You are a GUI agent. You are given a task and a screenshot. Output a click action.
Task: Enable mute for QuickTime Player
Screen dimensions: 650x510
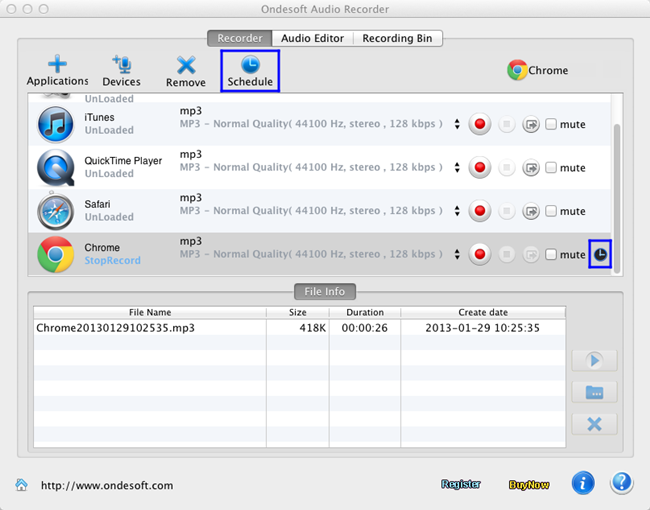tap(551, 168)
